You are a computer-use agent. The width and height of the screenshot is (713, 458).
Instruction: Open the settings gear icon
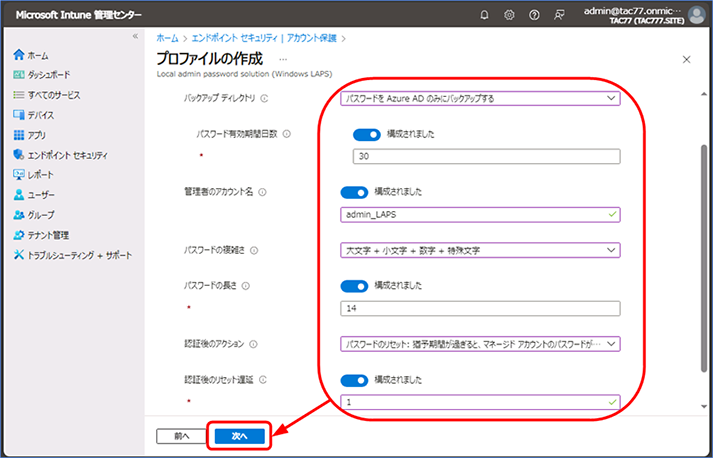(509, 15)
